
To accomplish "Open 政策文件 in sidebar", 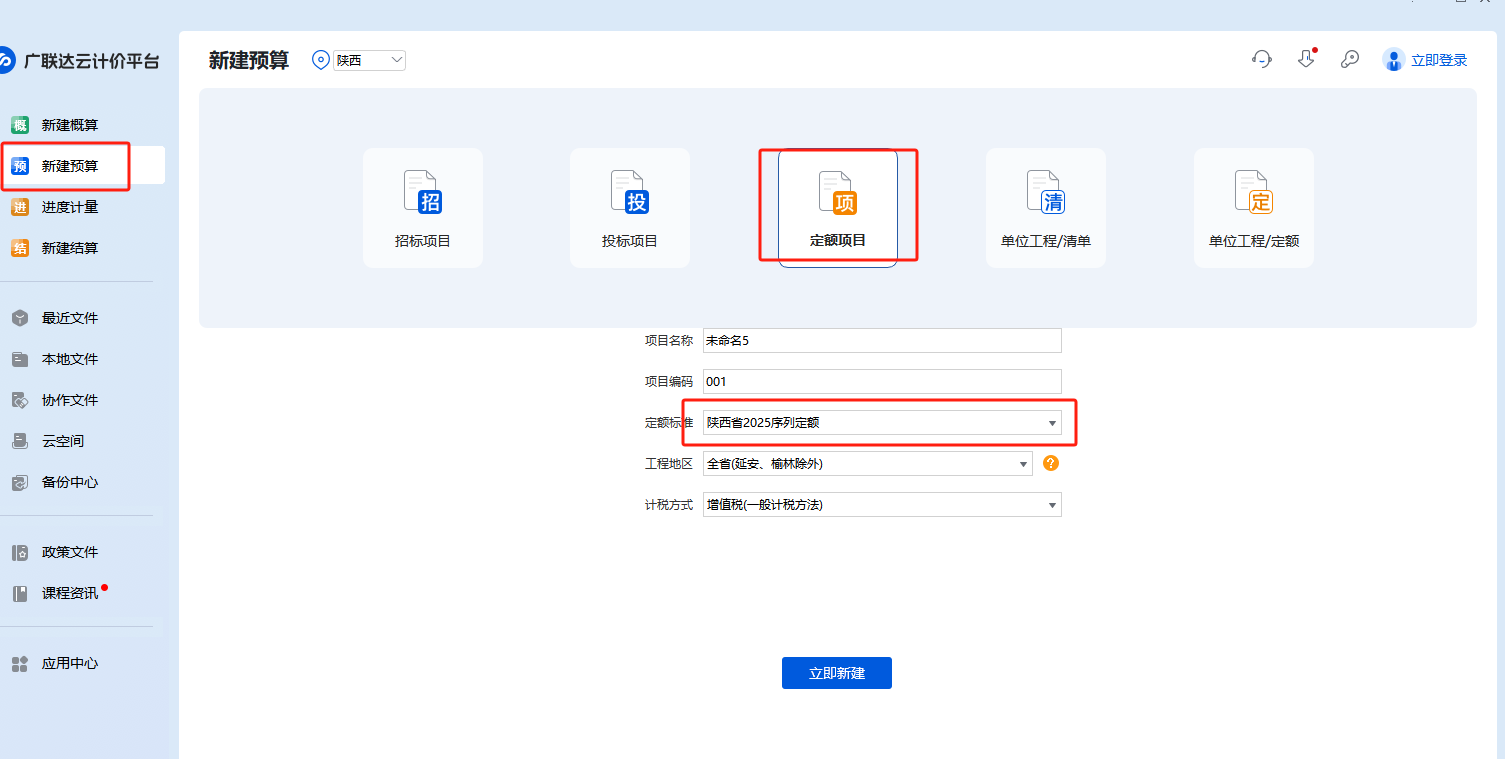I will 70,552.
